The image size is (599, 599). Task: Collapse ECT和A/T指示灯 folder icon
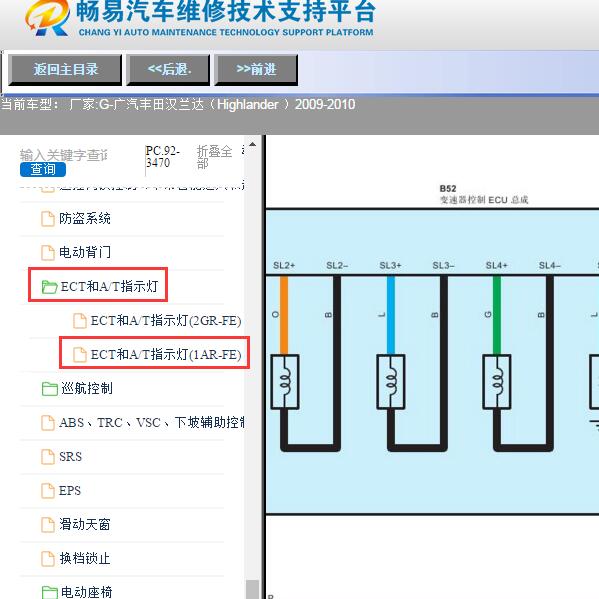click(x=49, y=287)
